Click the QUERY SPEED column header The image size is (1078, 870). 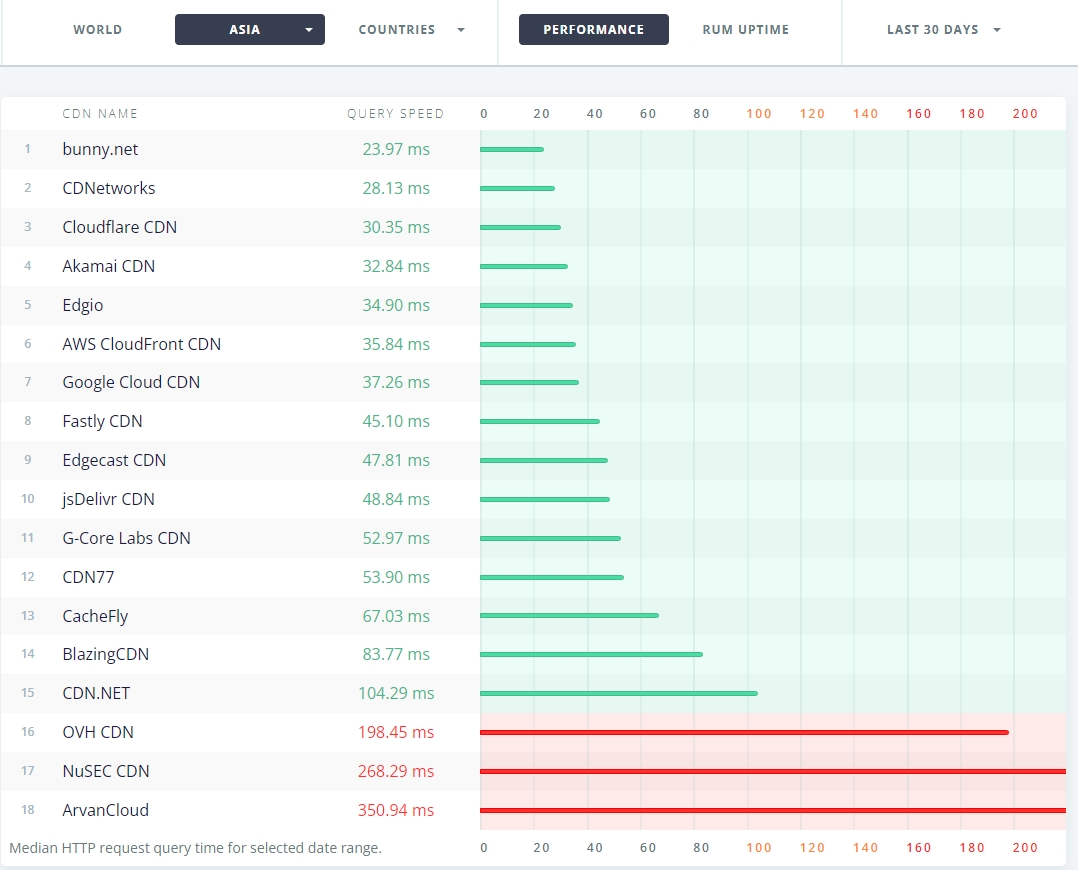click(395, 113)
